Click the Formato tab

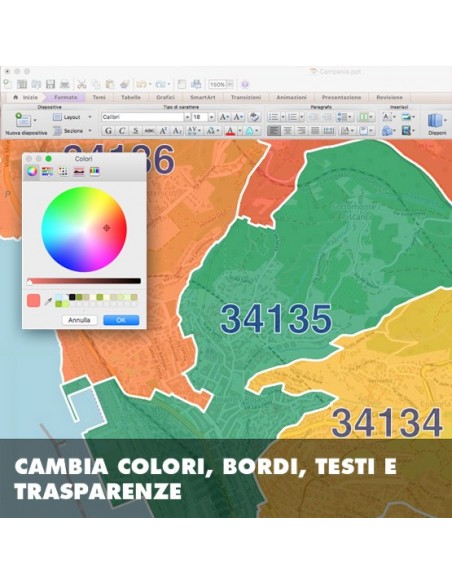(x=66, y=97)
